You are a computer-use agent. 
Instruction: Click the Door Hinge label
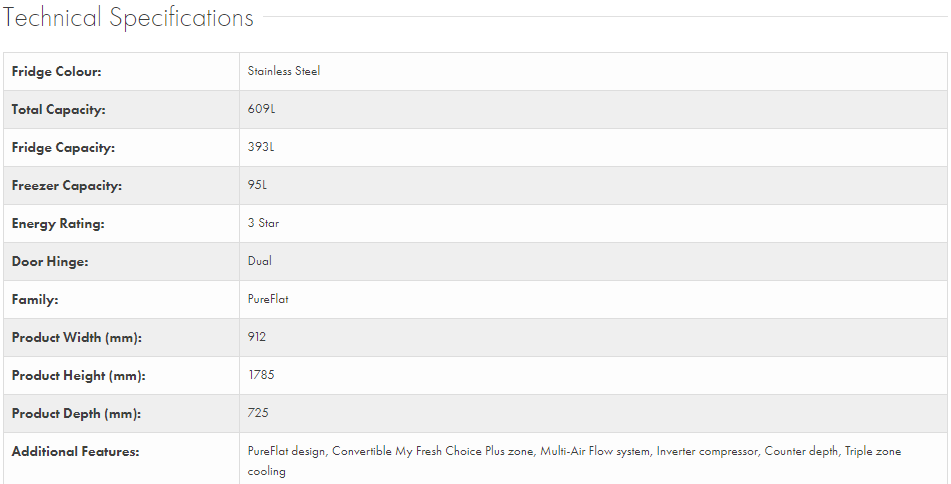coord(50,262)
